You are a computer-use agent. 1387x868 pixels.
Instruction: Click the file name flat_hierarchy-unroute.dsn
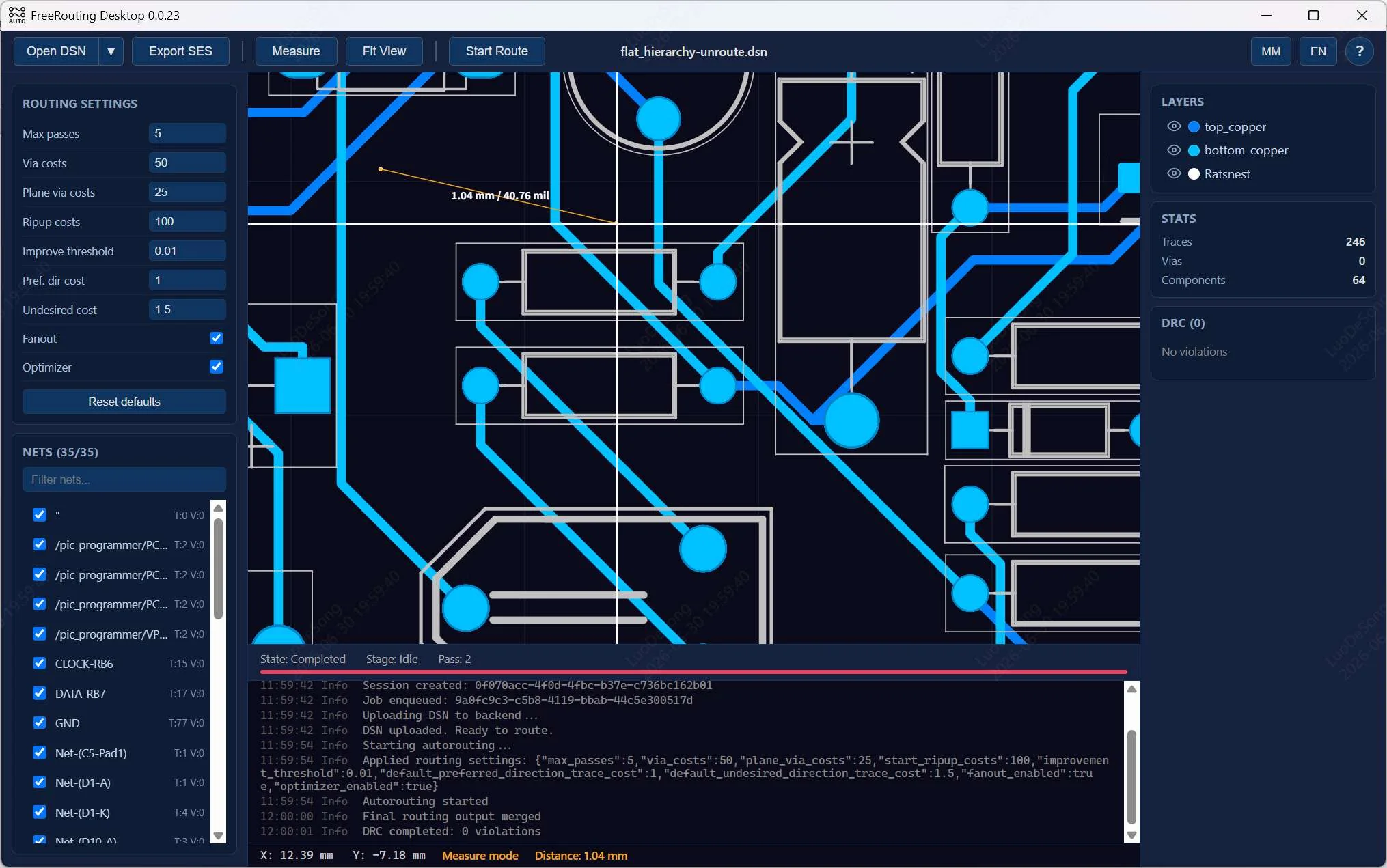[x=693, y=52]
